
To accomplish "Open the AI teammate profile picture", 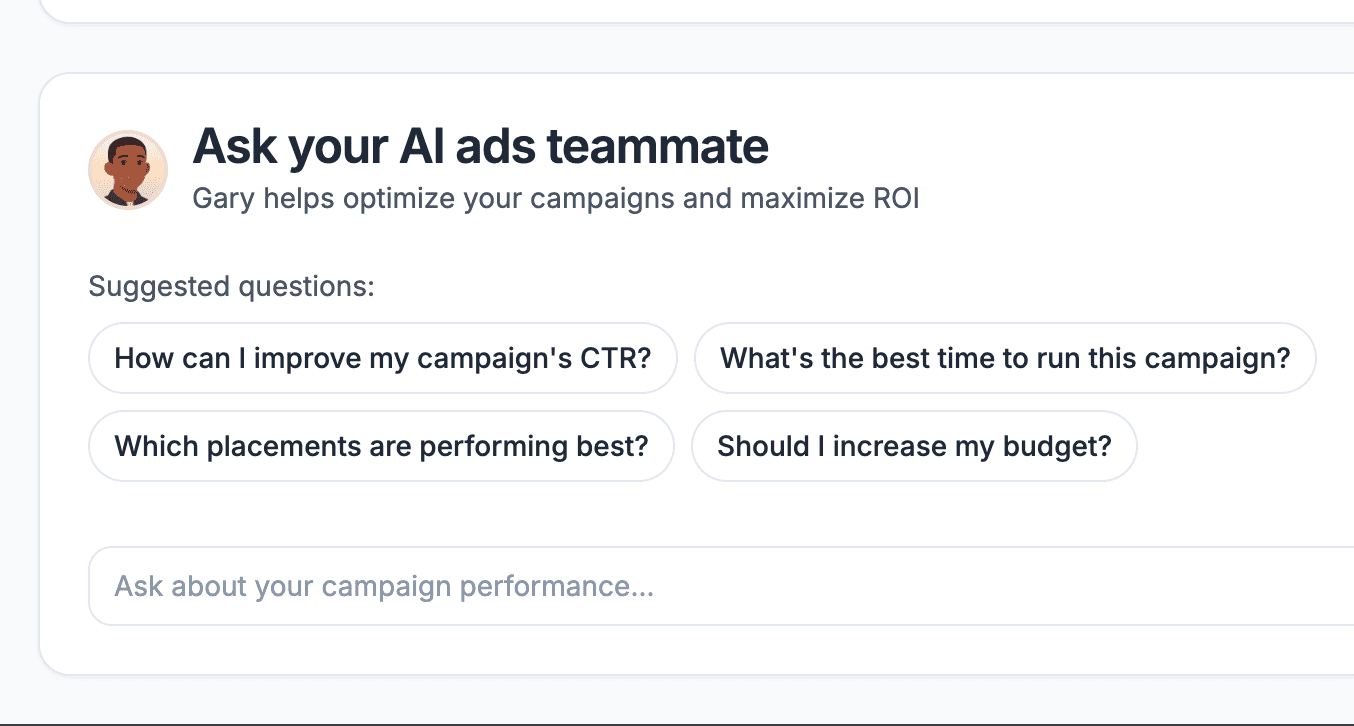I will (x=128, y=170).
